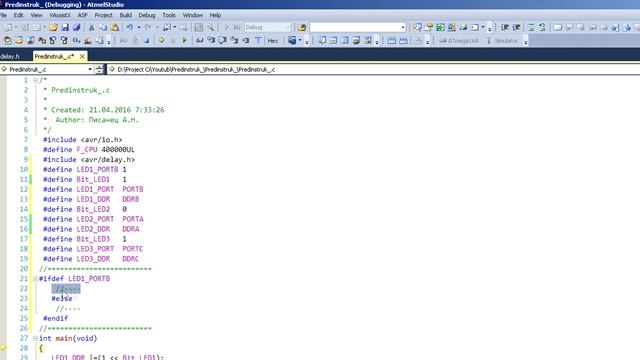The image size is (640, 360).
Task: Open the Edit menu
Action: 18,15
